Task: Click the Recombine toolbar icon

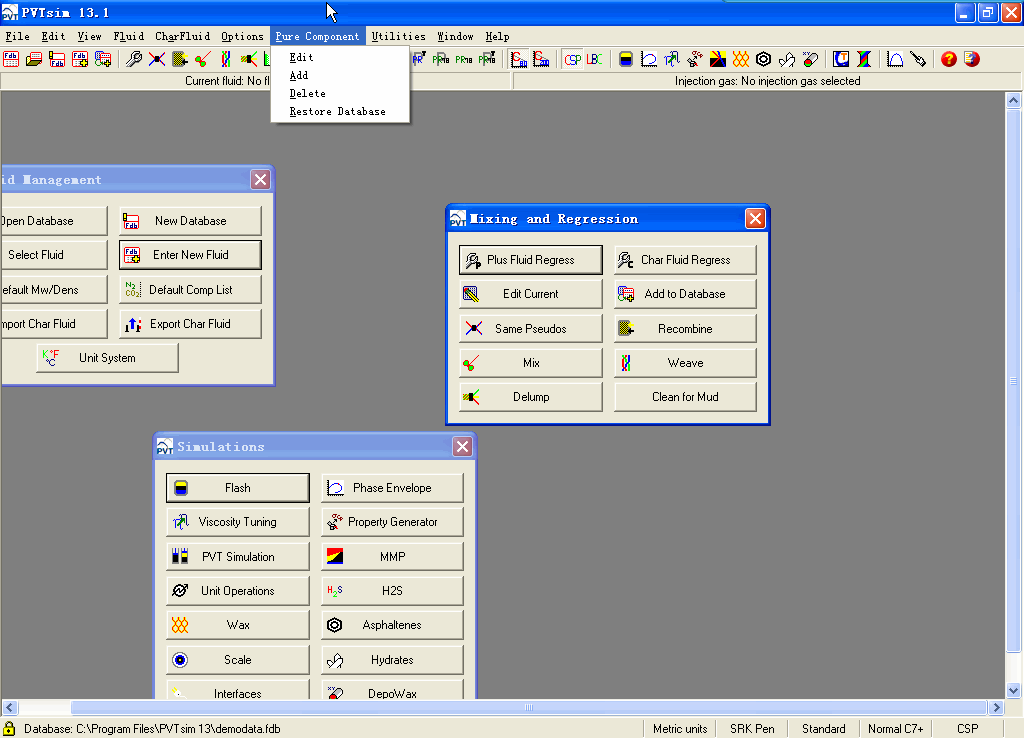Action: point(180,59)
